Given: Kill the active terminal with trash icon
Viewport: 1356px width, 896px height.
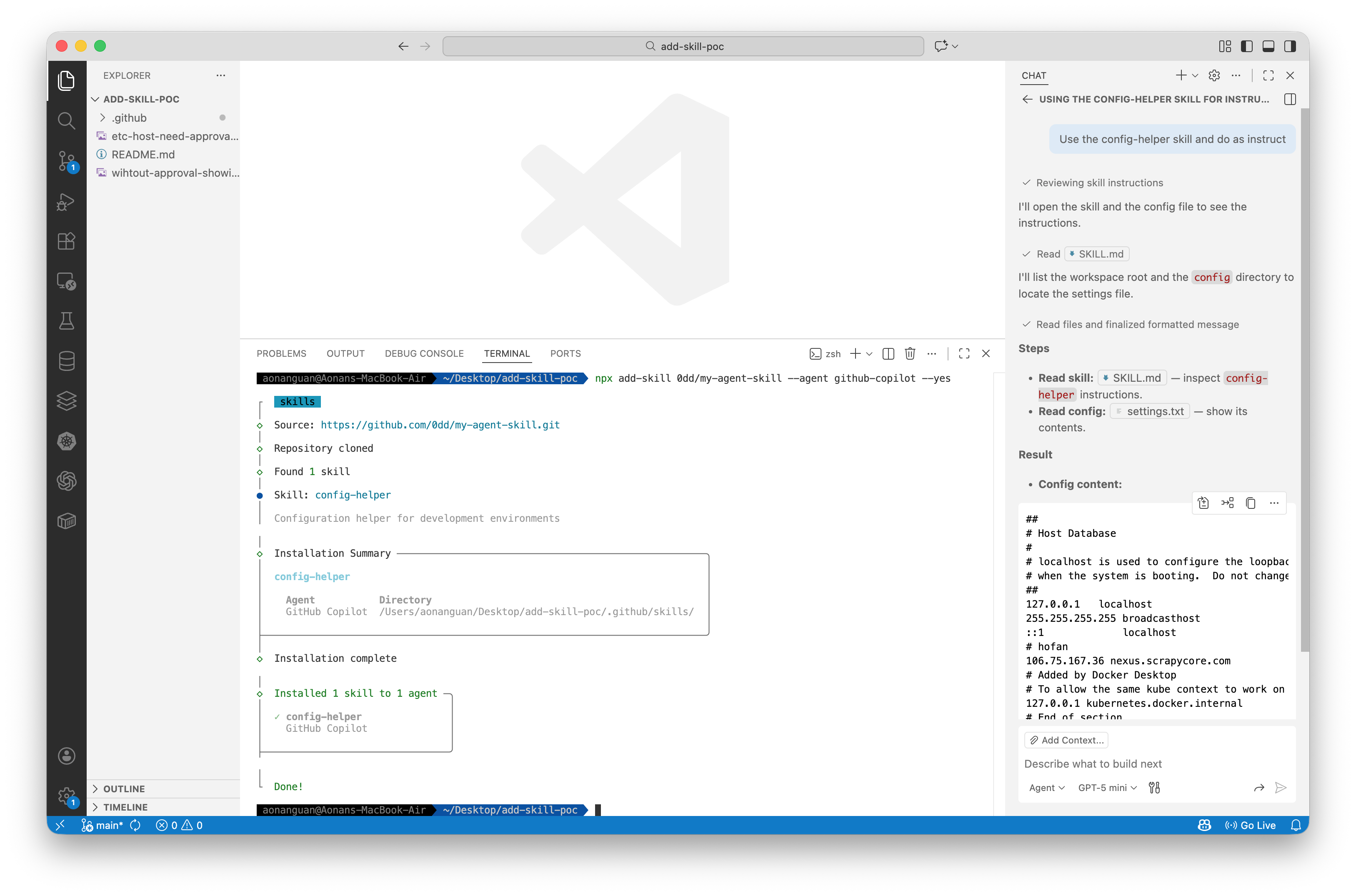Looking at the screenshot, I should pos(910,354).
